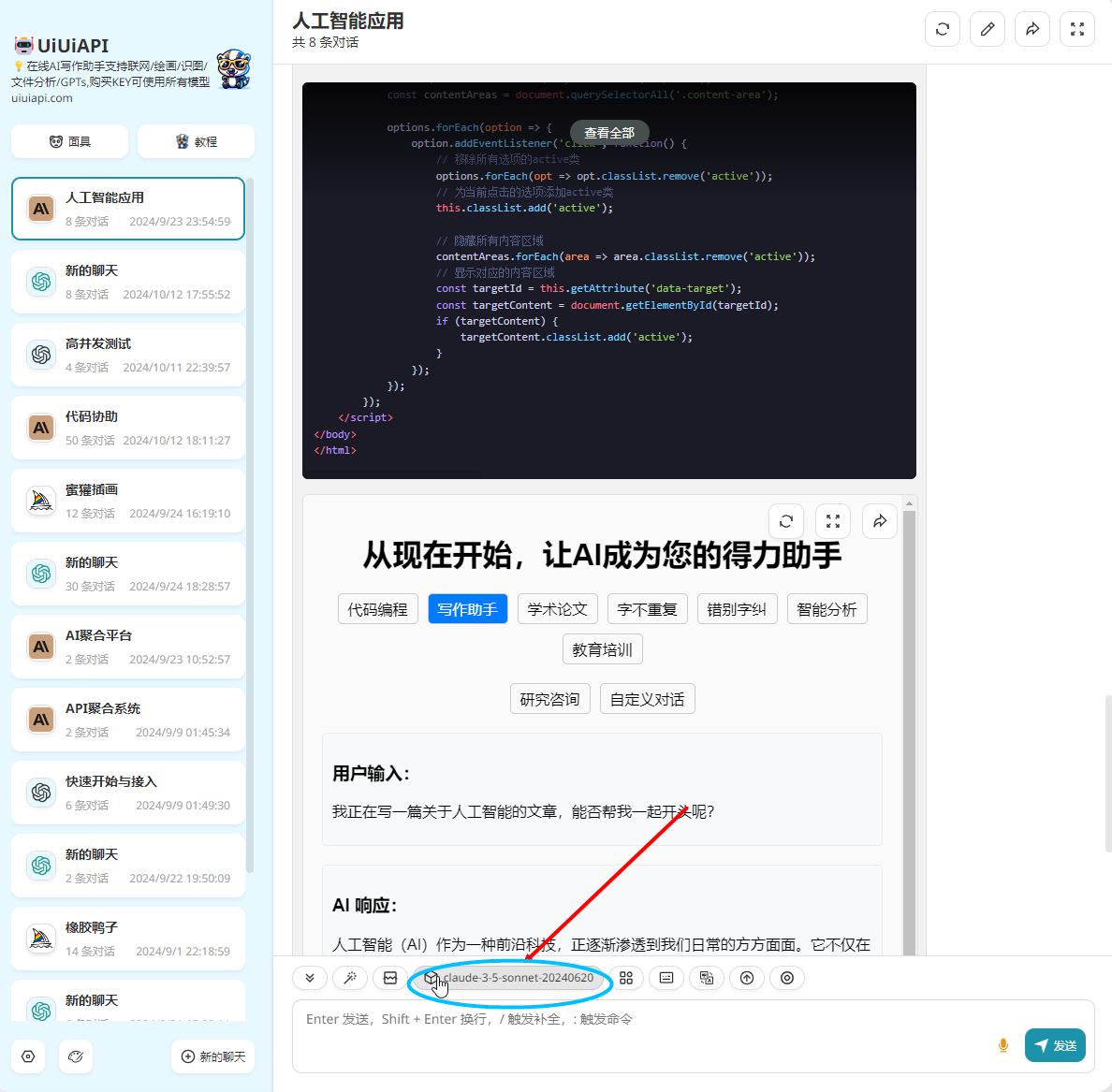Click the translate icon in the toolbar
Screen dimensions: 1112x1092
pyautogui.click(x=707, y=978)
